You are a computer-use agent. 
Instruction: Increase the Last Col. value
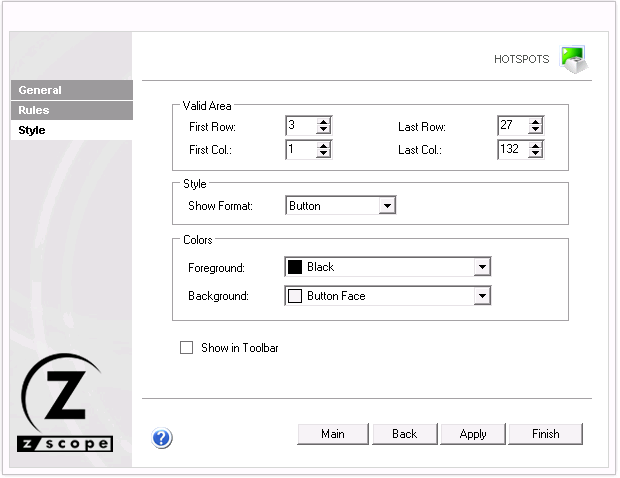point(536,145)
